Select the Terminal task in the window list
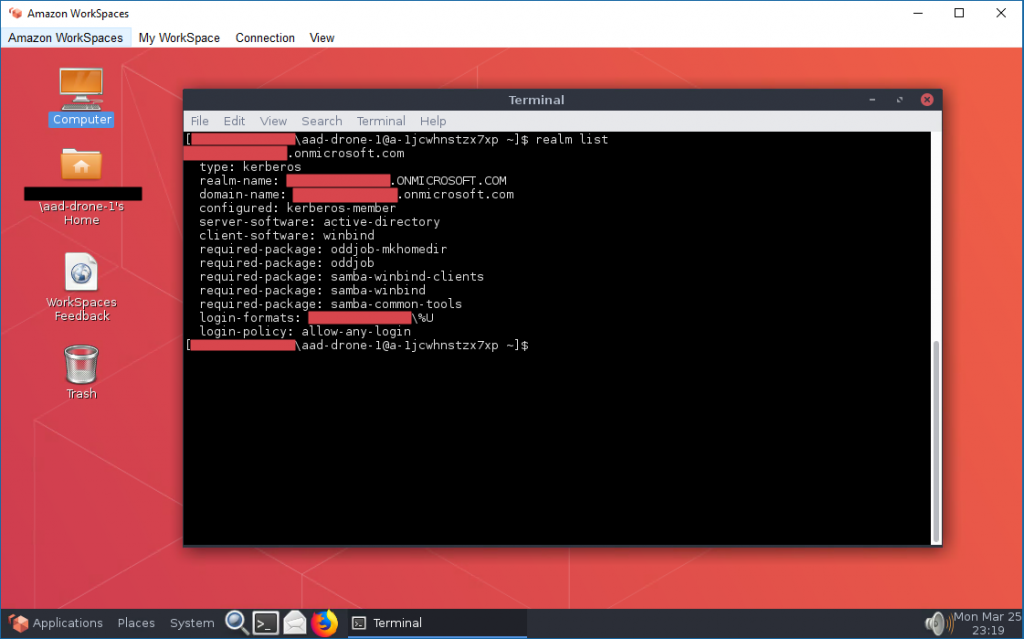The width and height of the screenshot is (1024, 639). [x=436, y=623]
